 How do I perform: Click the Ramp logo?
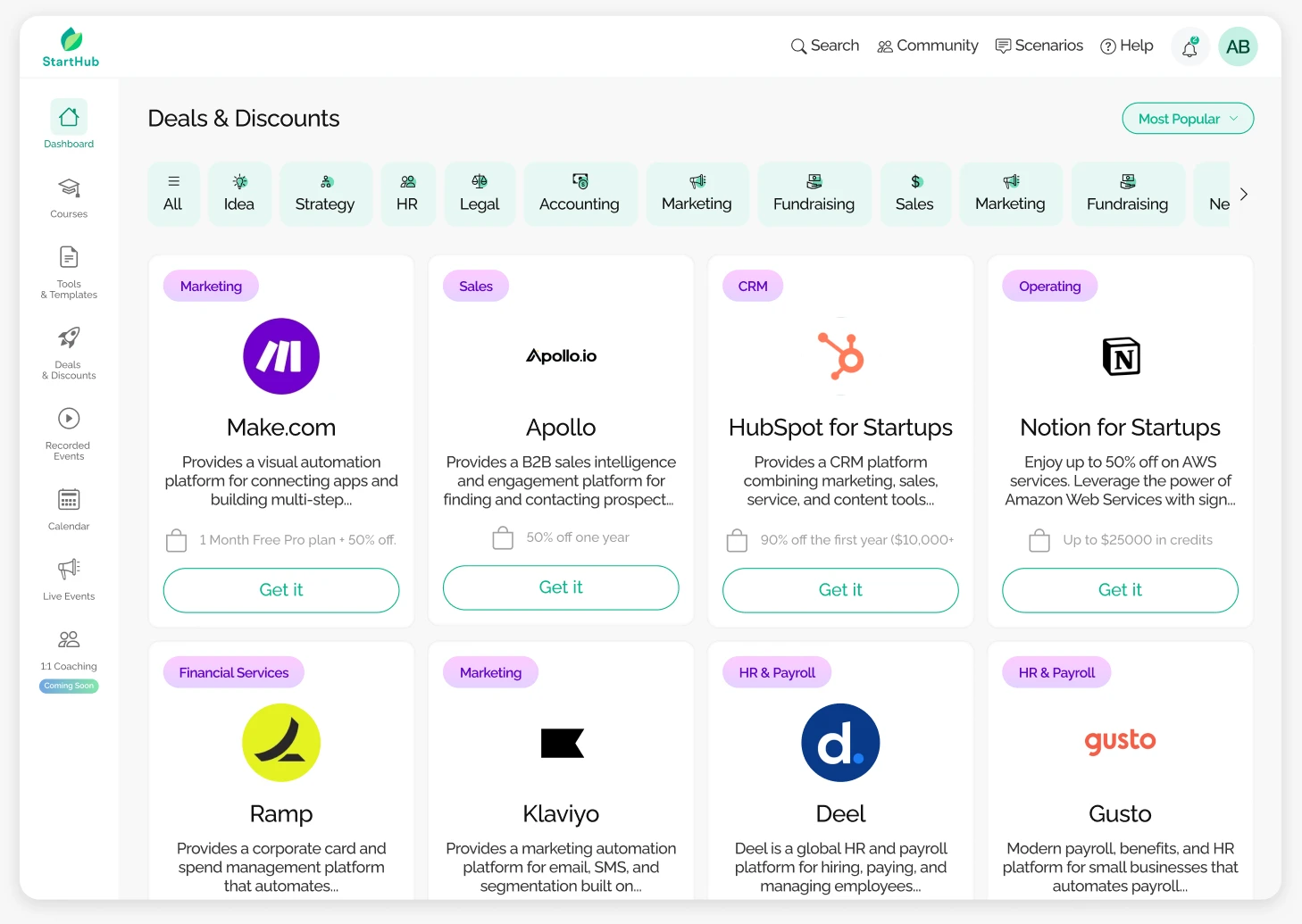pyautogui.click(x=281, y=743)
